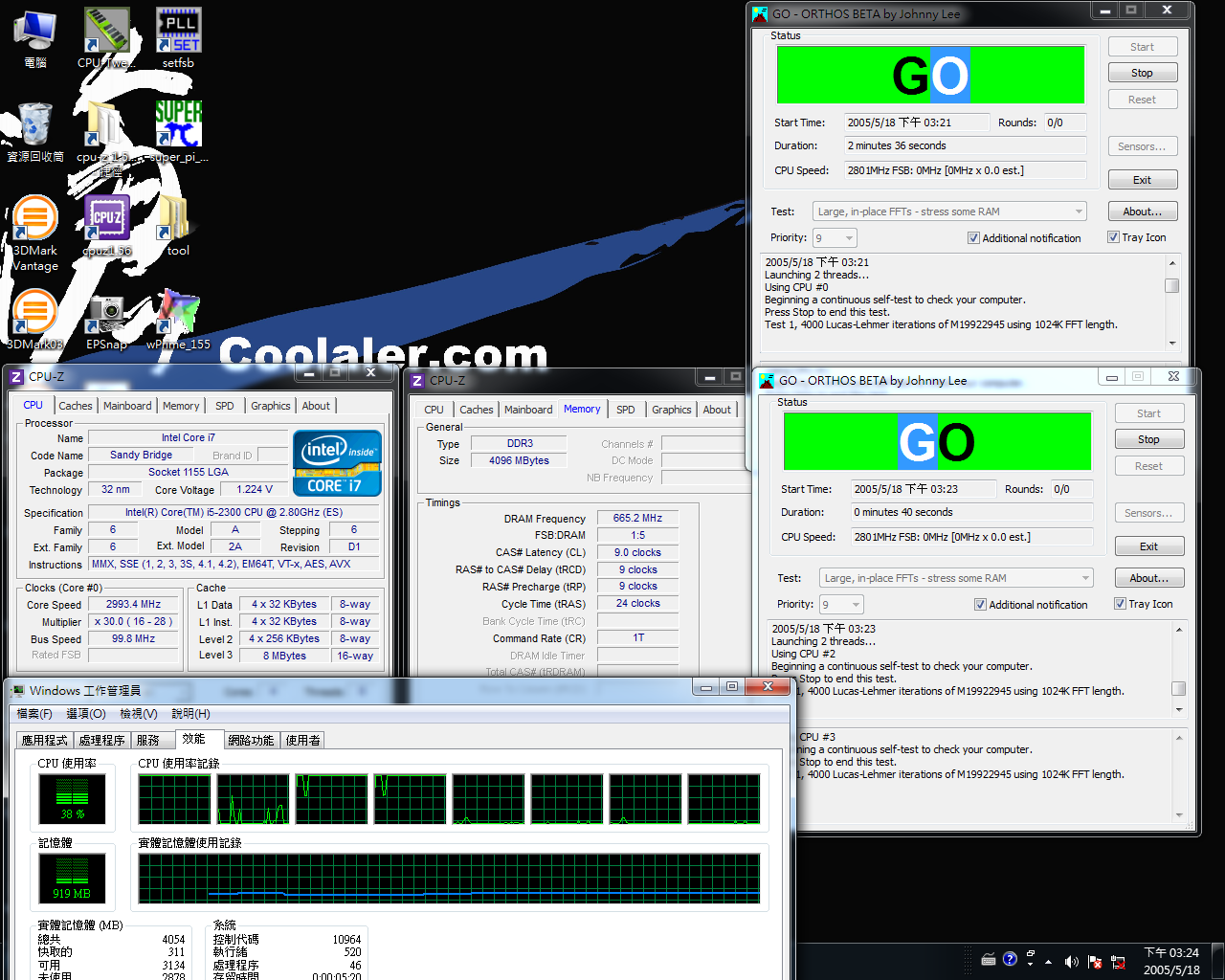Open SPD tab in Memory CPU-Z window
Screen dimensions: 1225x980
[626, 410]
